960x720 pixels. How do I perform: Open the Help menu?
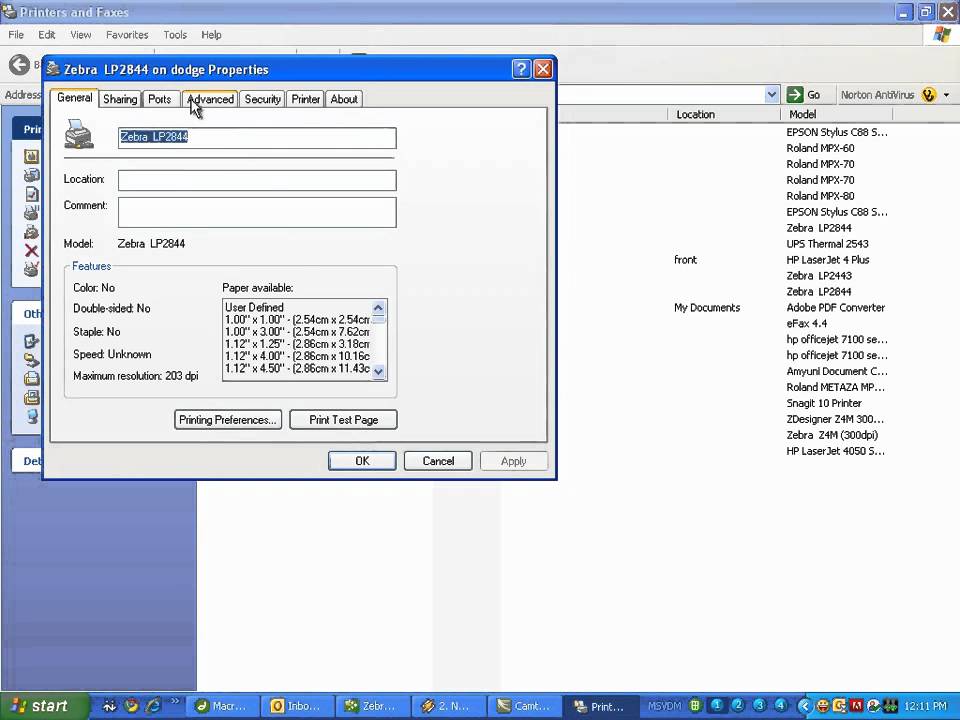pos(211,35)
